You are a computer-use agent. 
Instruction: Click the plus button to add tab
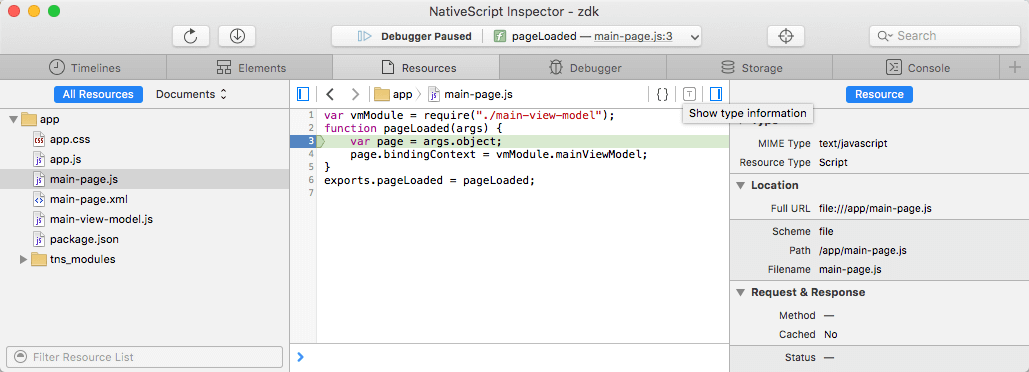click(x=1015, y=68)
